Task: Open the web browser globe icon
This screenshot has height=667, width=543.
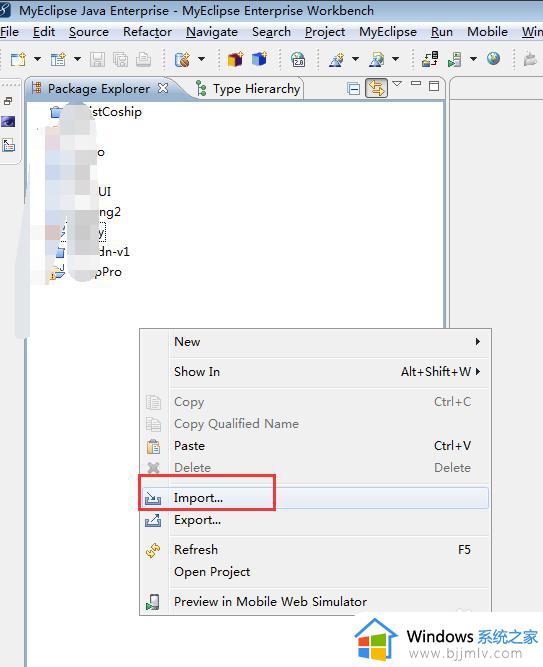Action: [x=493, y=58]
